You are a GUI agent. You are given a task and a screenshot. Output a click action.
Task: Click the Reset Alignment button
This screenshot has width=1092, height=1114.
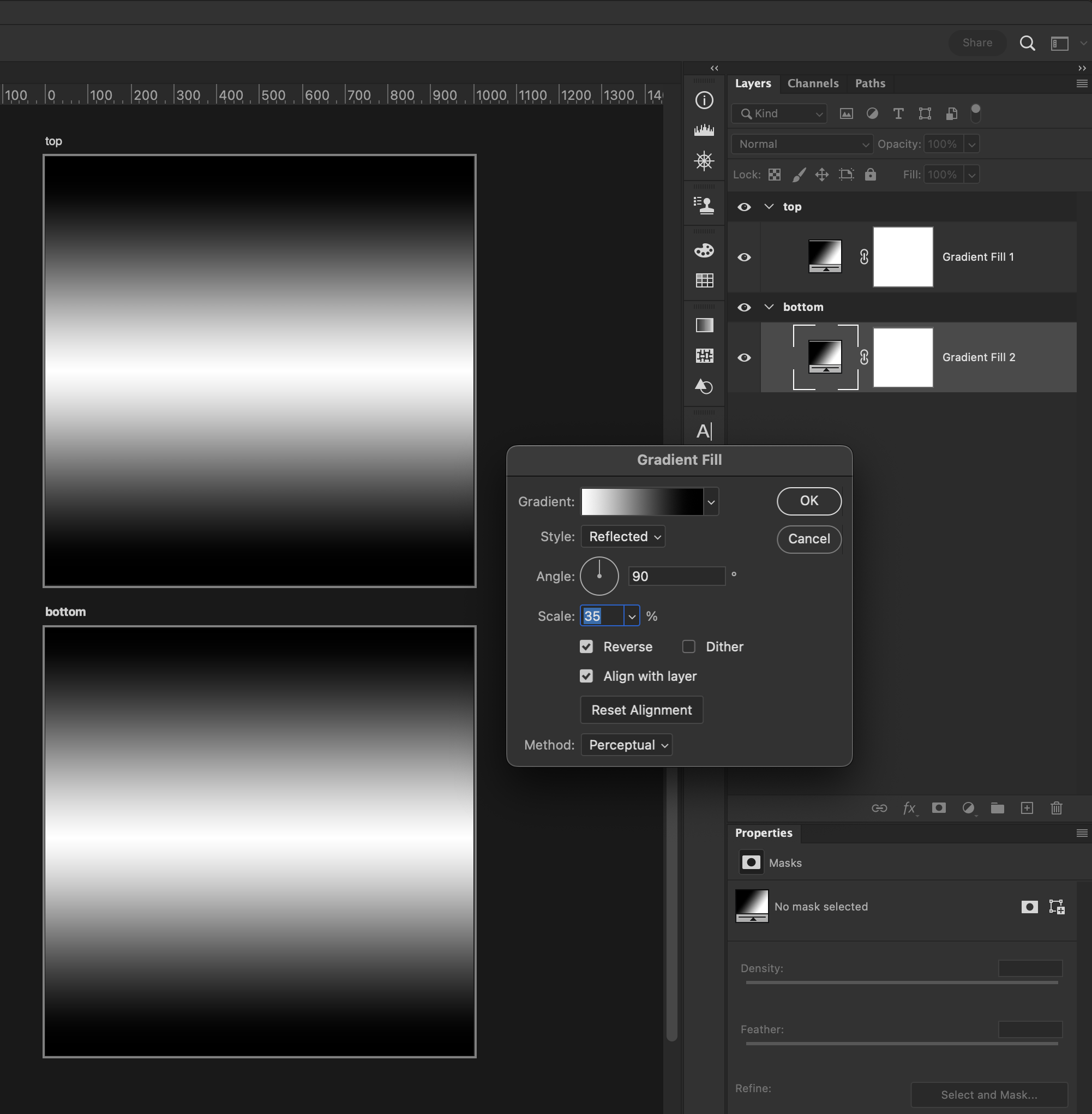[x=641, y=710]
